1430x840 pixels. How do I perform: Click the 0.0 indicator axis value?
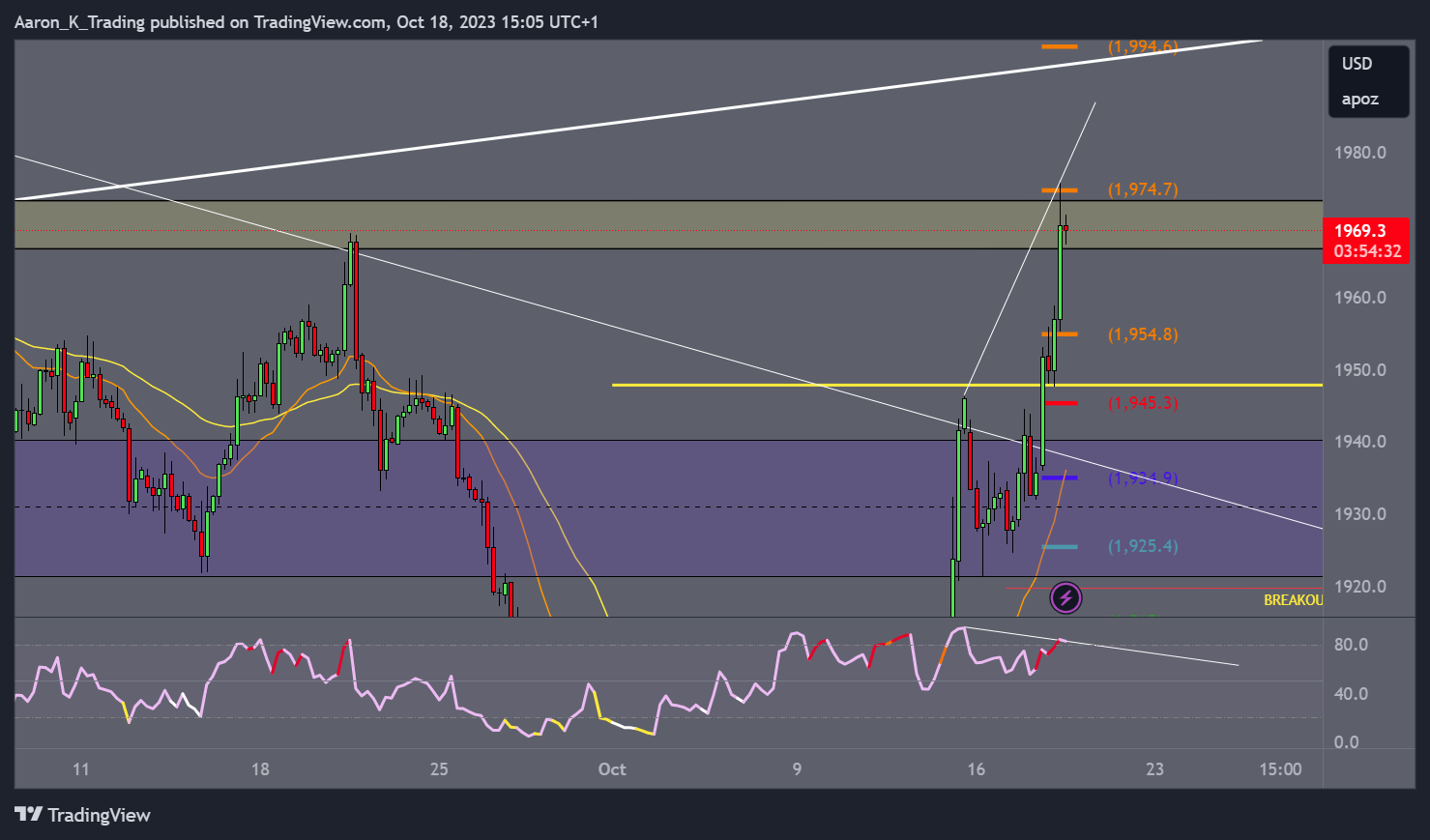[x=1346, y=742]
